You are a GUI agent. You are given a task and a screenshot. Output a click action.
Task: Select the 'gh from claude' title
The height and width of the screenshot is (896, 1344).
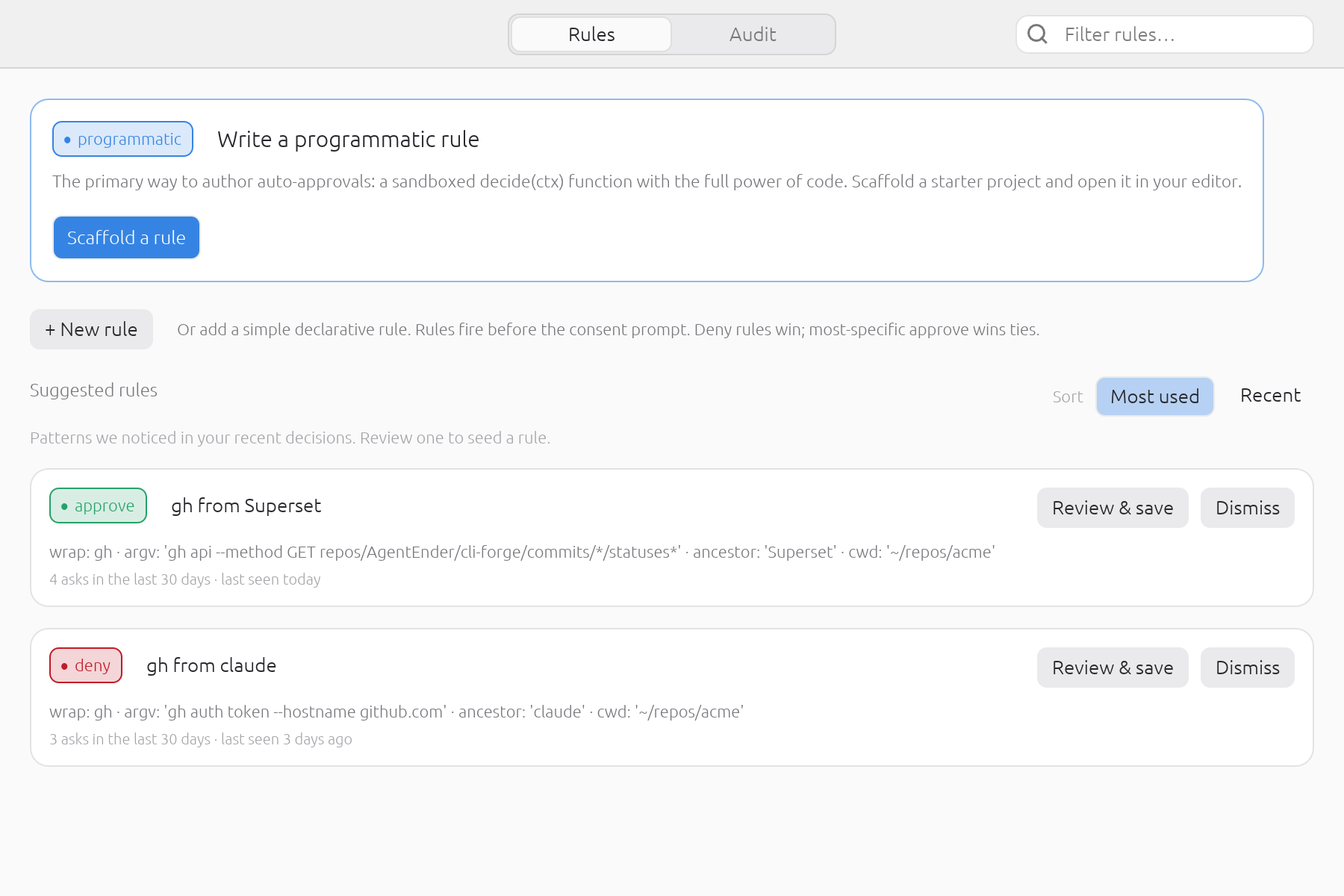(211, 665)
